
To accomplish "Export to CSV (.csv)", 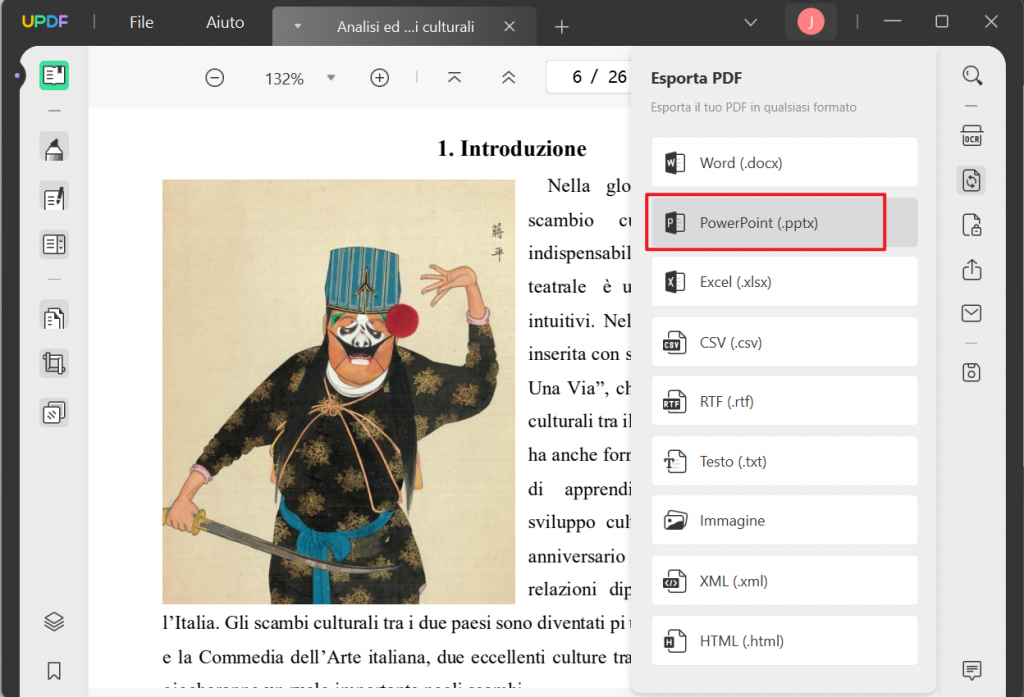I will [784, 342].
